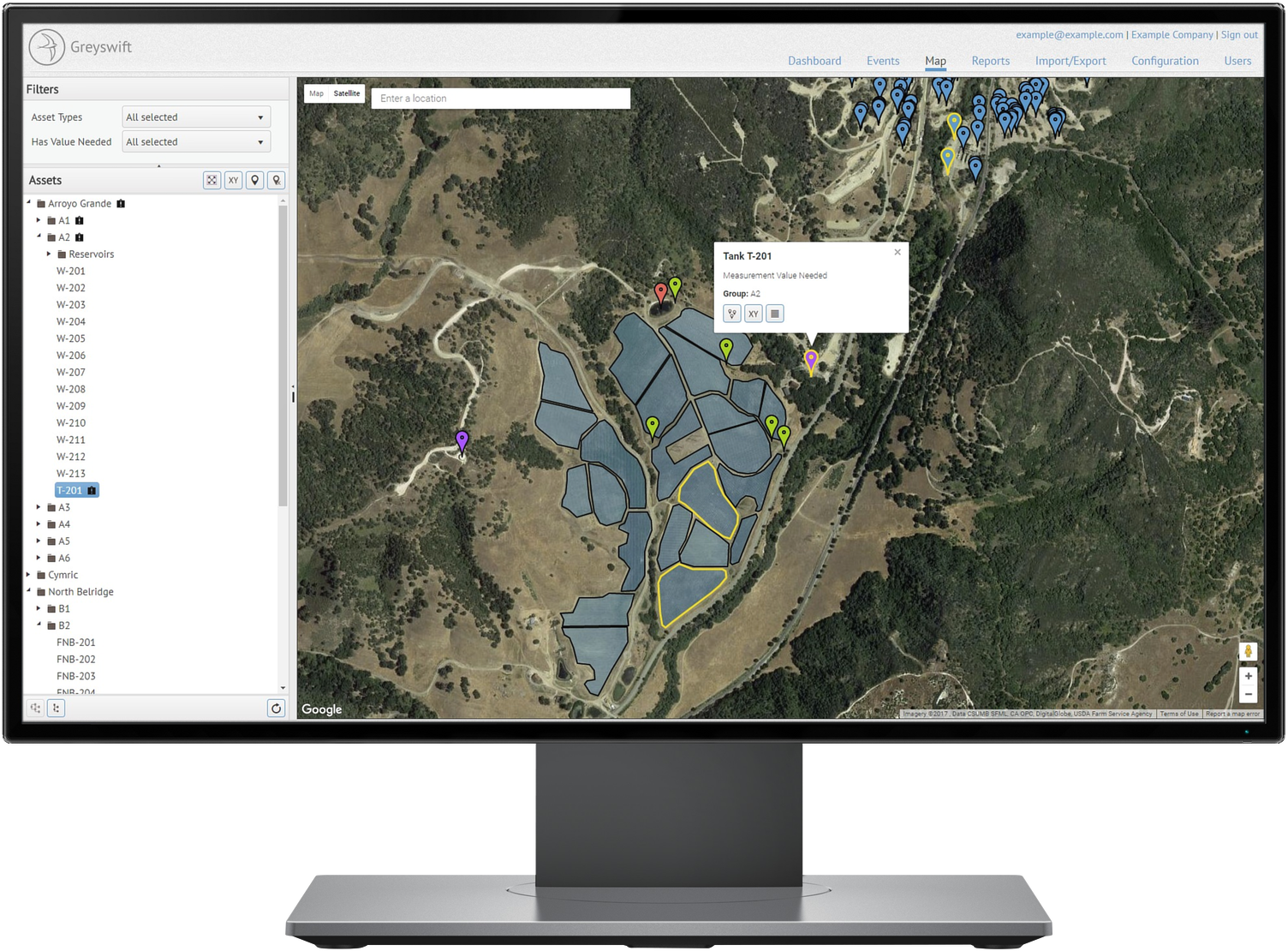The height and width of the screenshot is (951, 1288).
Task: Zoom out on the map
Action: [x=1249, y=694]
